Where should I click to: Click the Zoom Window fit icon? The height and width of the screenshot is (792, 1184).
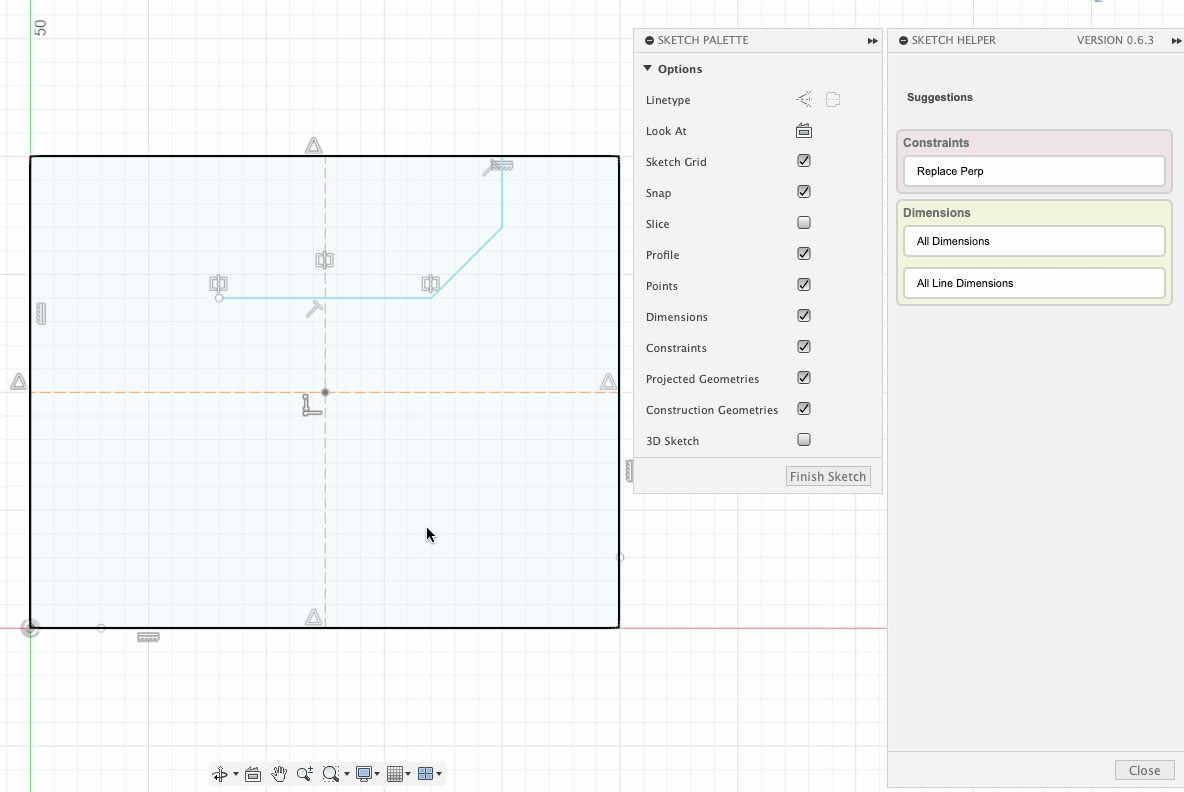click(331, 774)
